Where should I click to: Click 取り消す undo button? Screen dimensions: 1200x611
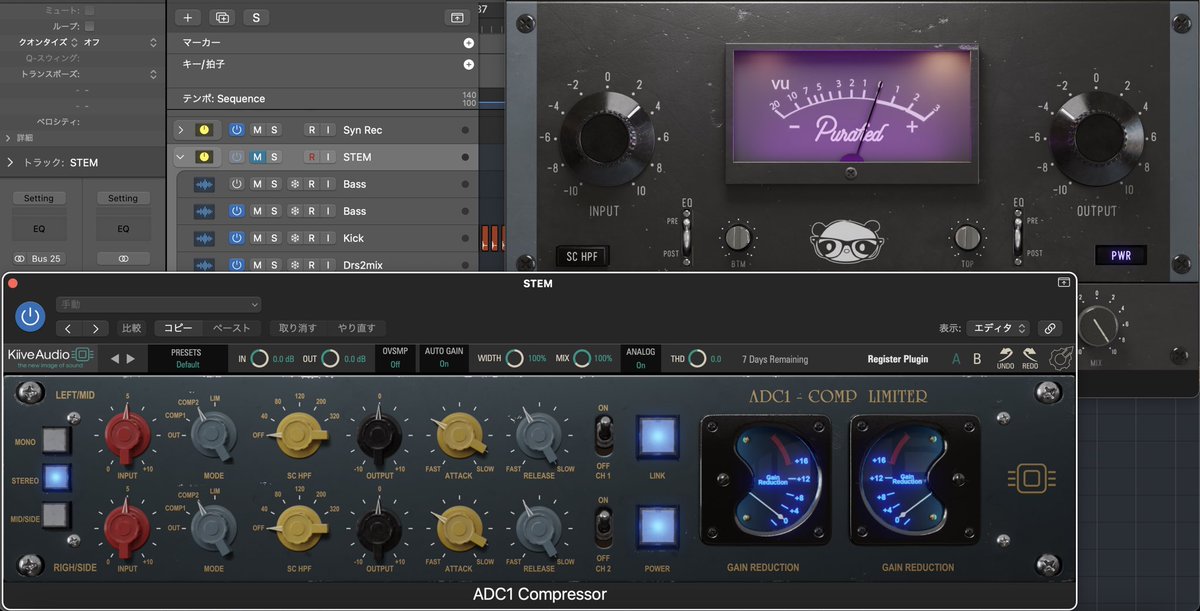pyautogui.click(x=298, y=328)
